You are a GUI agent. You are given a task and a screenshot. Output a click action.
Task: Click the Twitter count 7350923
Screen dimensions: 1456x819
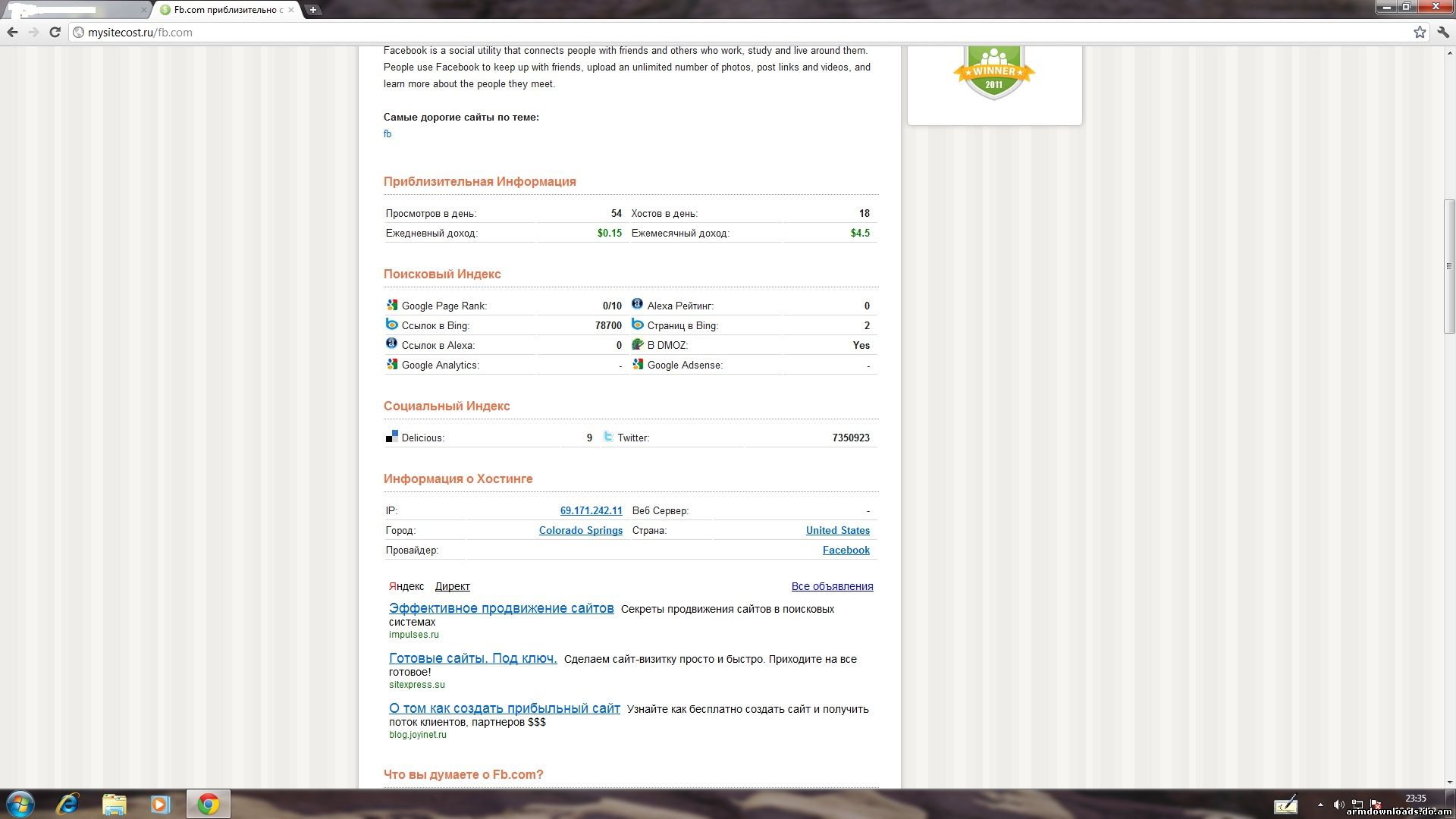click(x=851, y=438)
